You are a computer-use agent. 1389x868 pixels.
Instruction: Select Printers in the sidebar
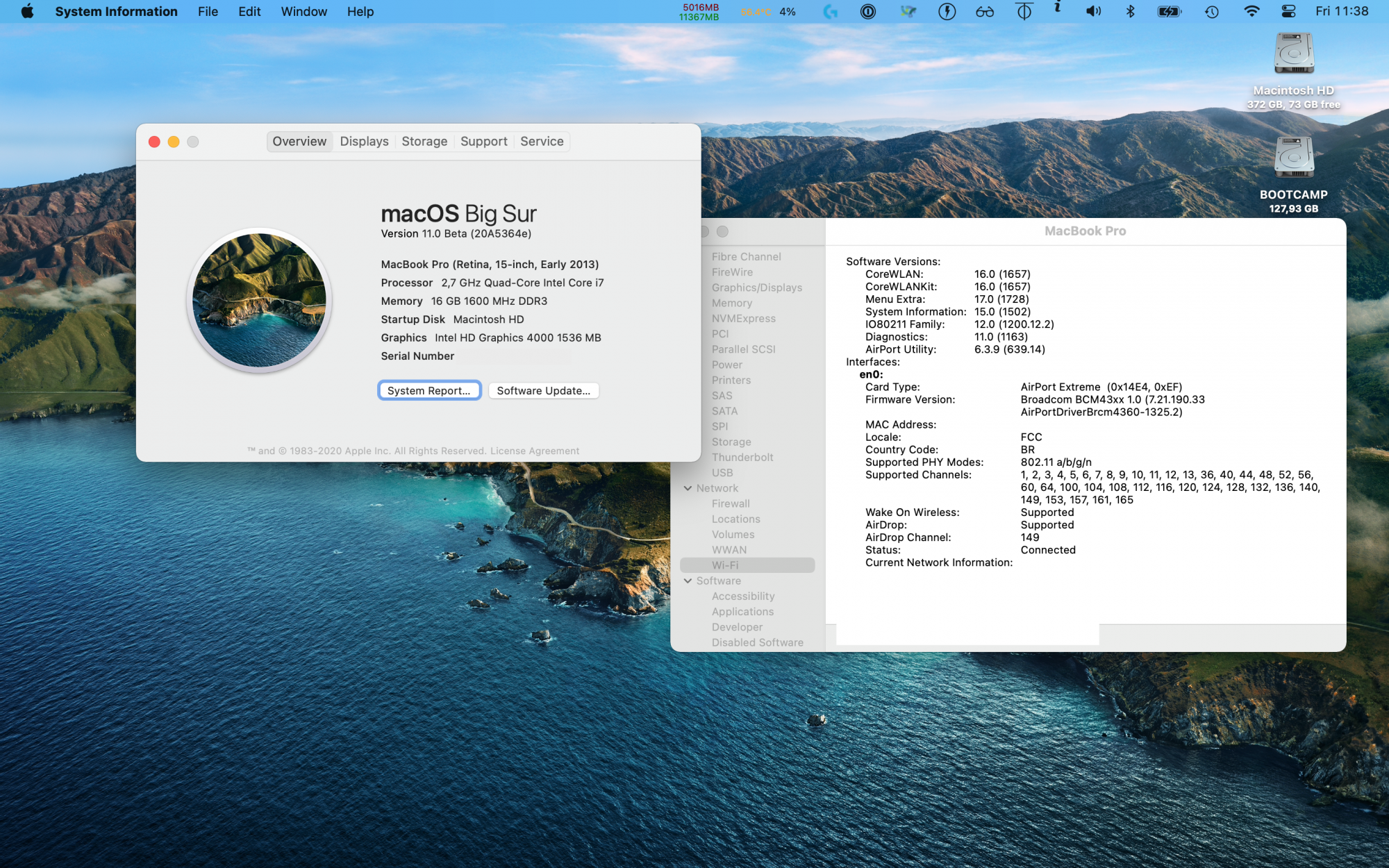(731, 380)
